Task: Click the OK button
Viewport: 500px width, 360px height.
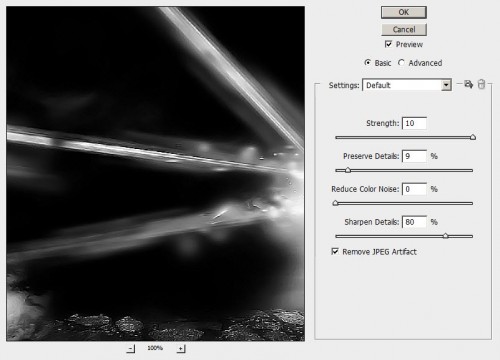Action: 404,12
